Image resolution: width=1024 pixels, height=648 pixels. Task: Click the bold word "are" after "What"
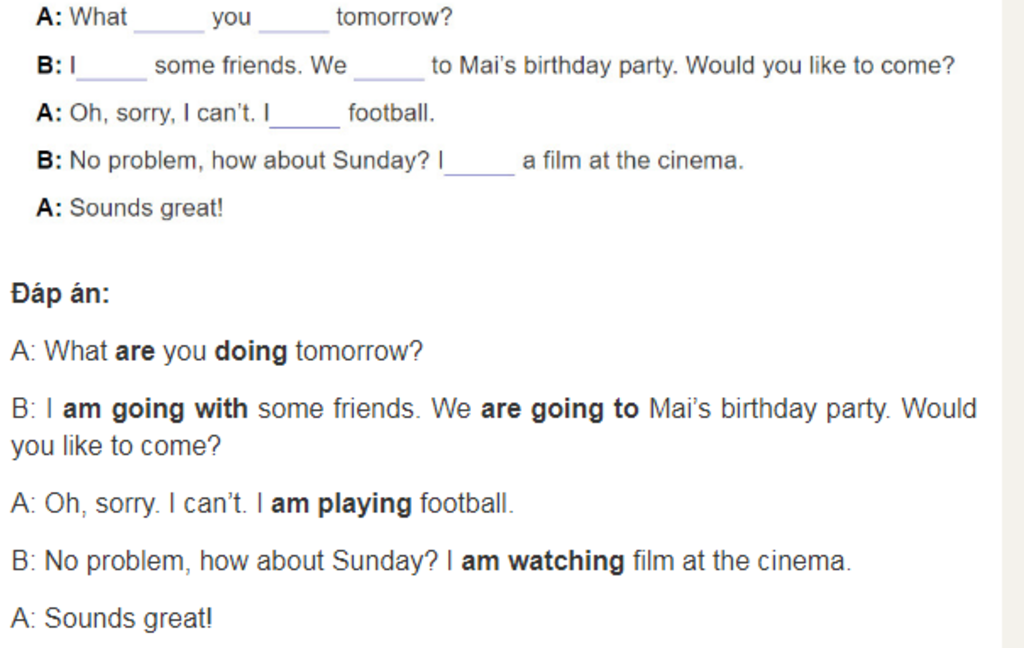pos(135,352)
